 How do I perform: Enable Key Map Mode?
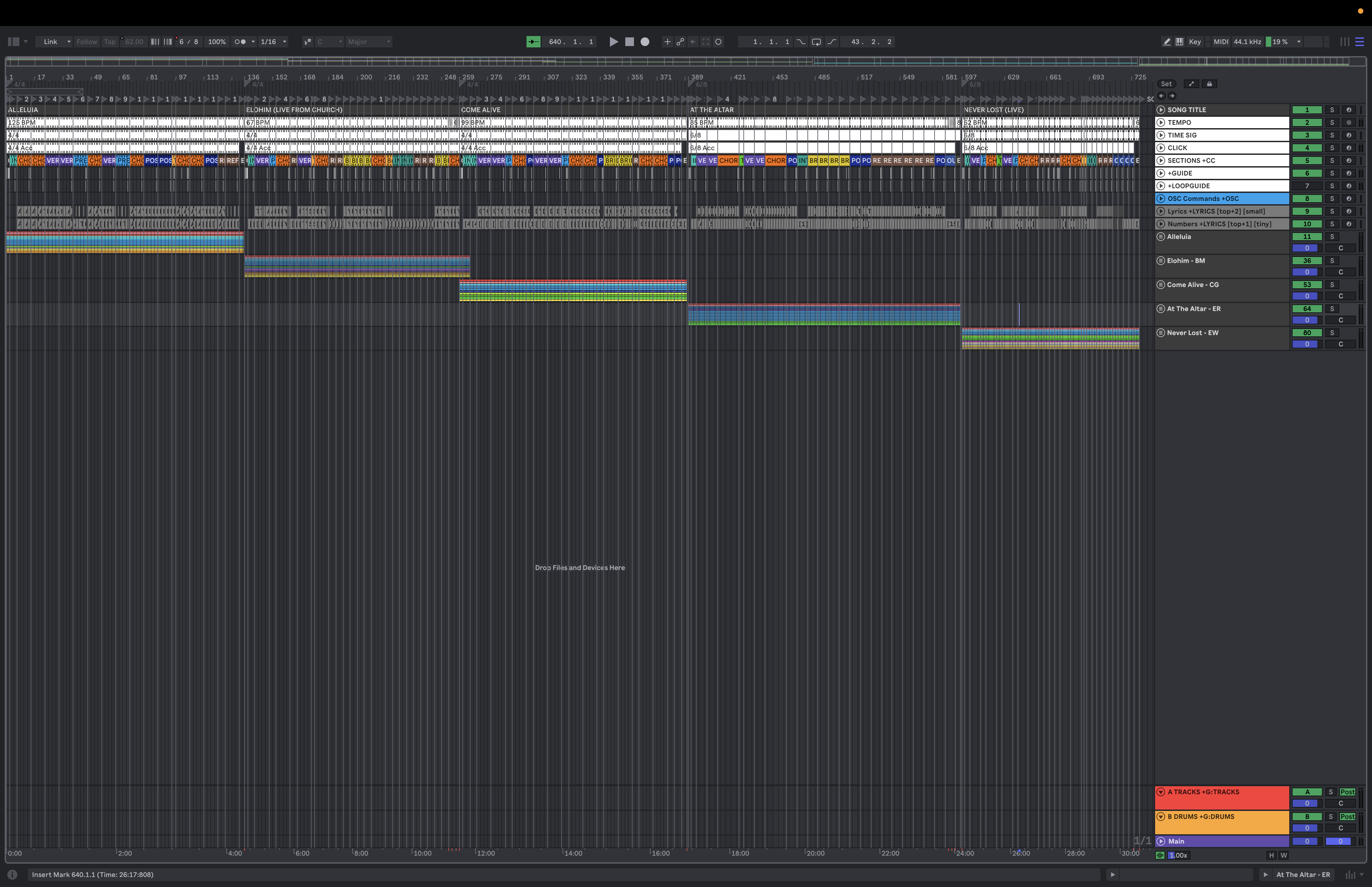[x=1195, y=41]
